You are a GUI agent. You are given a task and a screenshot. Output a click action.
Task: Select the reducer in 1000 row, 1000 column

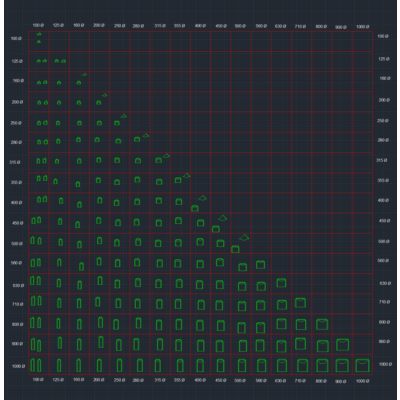click(362, 365)
